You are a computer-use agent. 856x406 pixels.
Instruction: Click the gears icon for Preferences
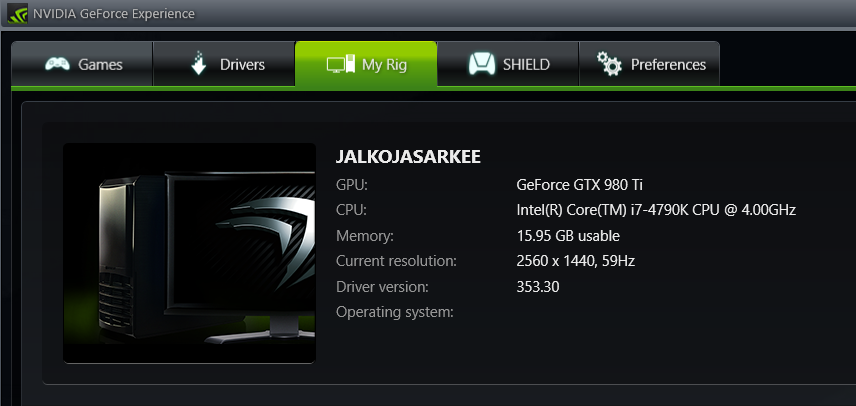608,64
